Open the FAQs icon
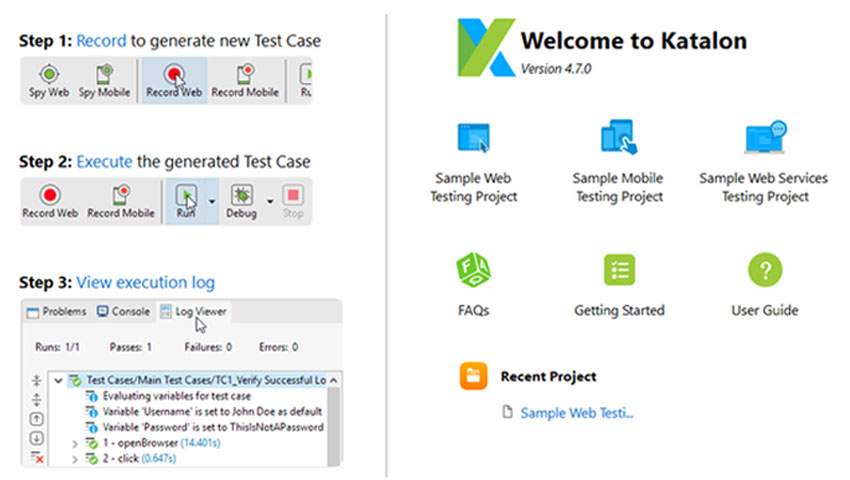Screen dimensions: 850x480 473,270
